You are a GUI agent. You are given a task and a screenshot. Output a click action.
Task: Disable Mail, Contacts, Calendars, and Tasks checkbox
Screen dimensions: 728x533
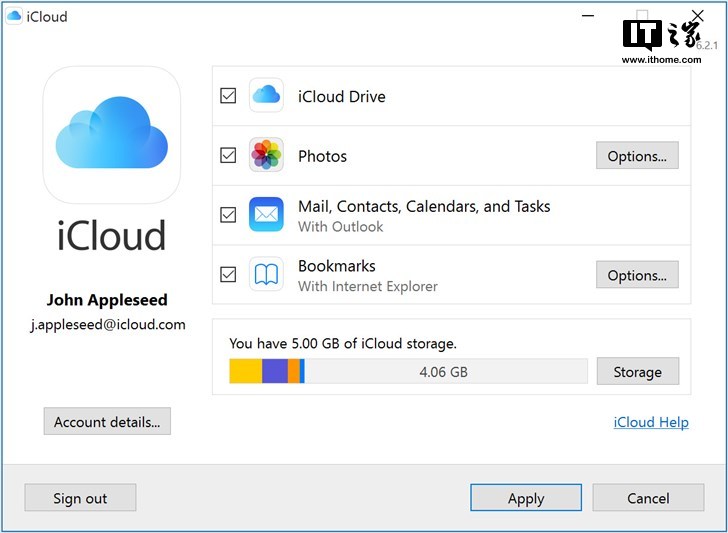[228, 215]
